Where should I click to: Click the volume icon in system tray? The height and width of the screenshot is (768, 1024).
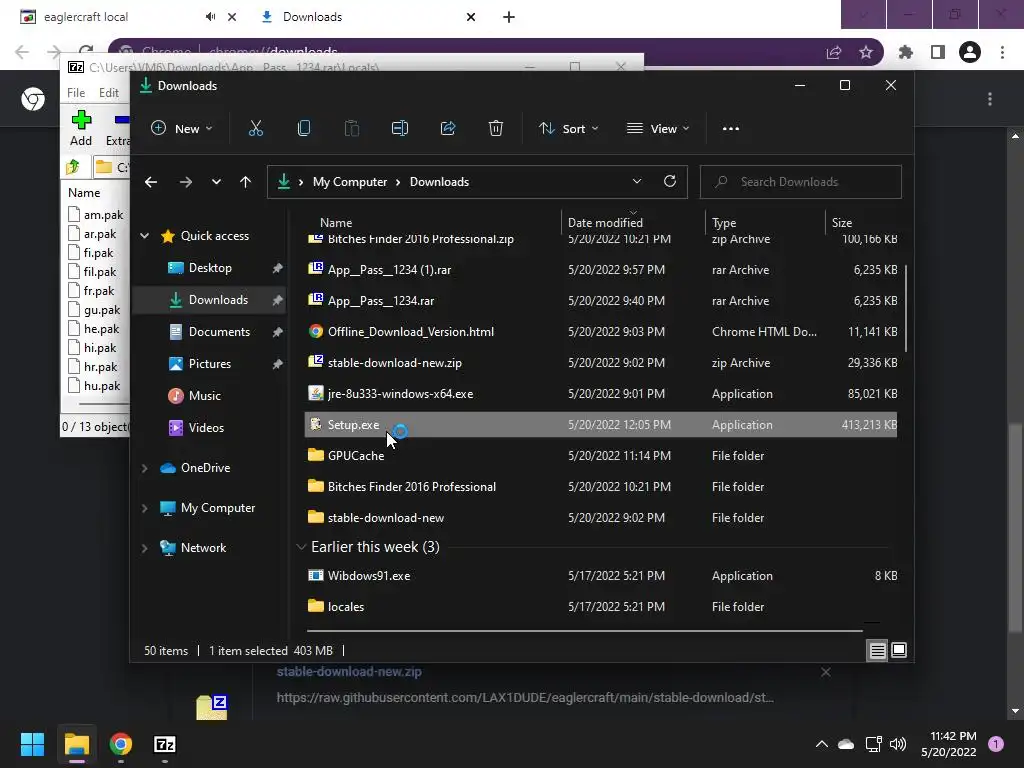click(898, 744)
